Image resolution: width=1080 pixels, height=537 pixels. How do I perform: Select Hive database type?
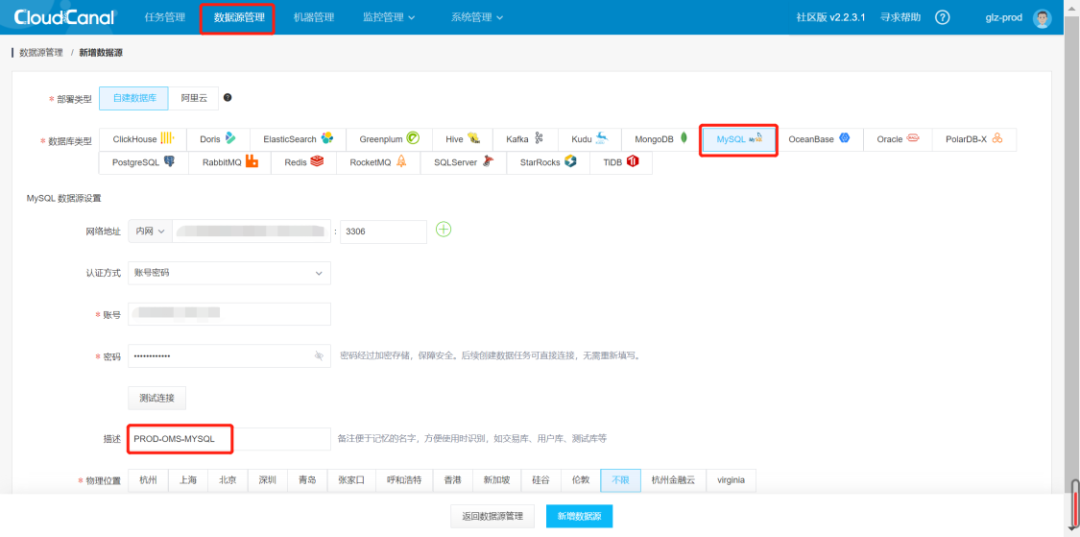coord(462,139)
